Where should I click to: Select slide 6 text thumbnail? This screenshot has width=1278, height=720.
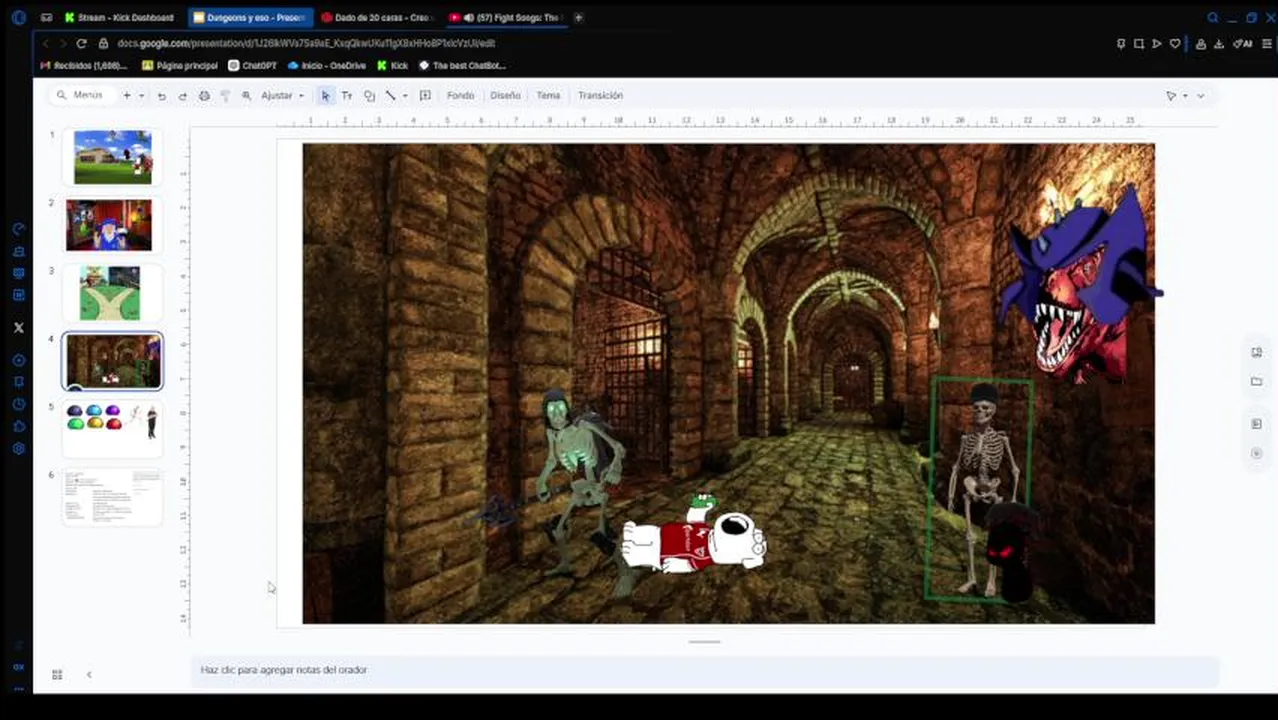112,497
